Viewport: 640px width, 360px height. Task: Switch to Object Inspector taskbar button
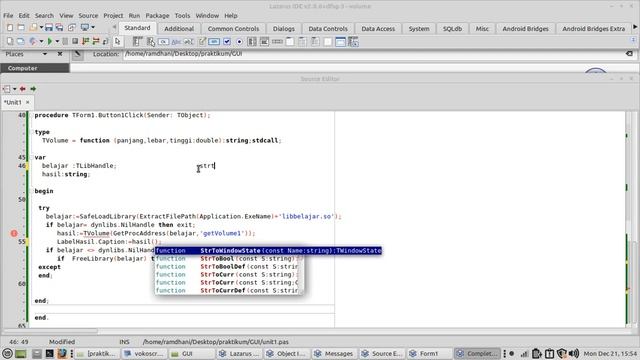pos(286,353)
